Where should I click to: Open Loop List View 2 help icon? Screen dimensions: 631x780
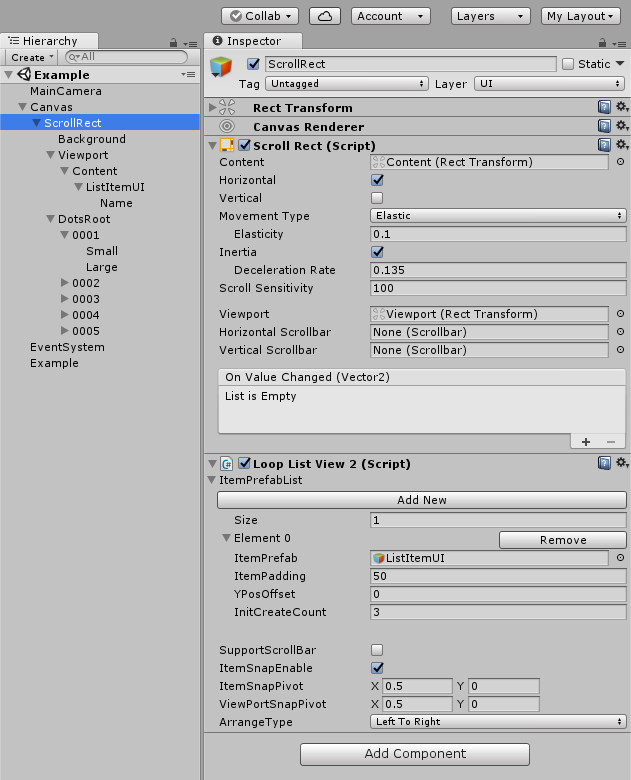[x=604, y=463]
